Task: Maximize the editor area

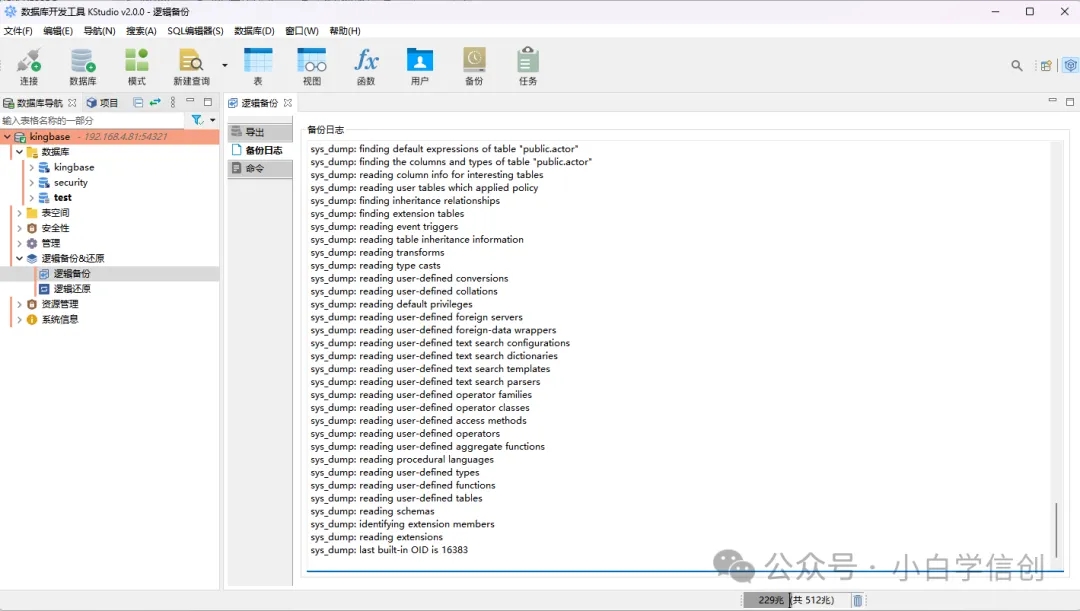Action: point(1070,101)
